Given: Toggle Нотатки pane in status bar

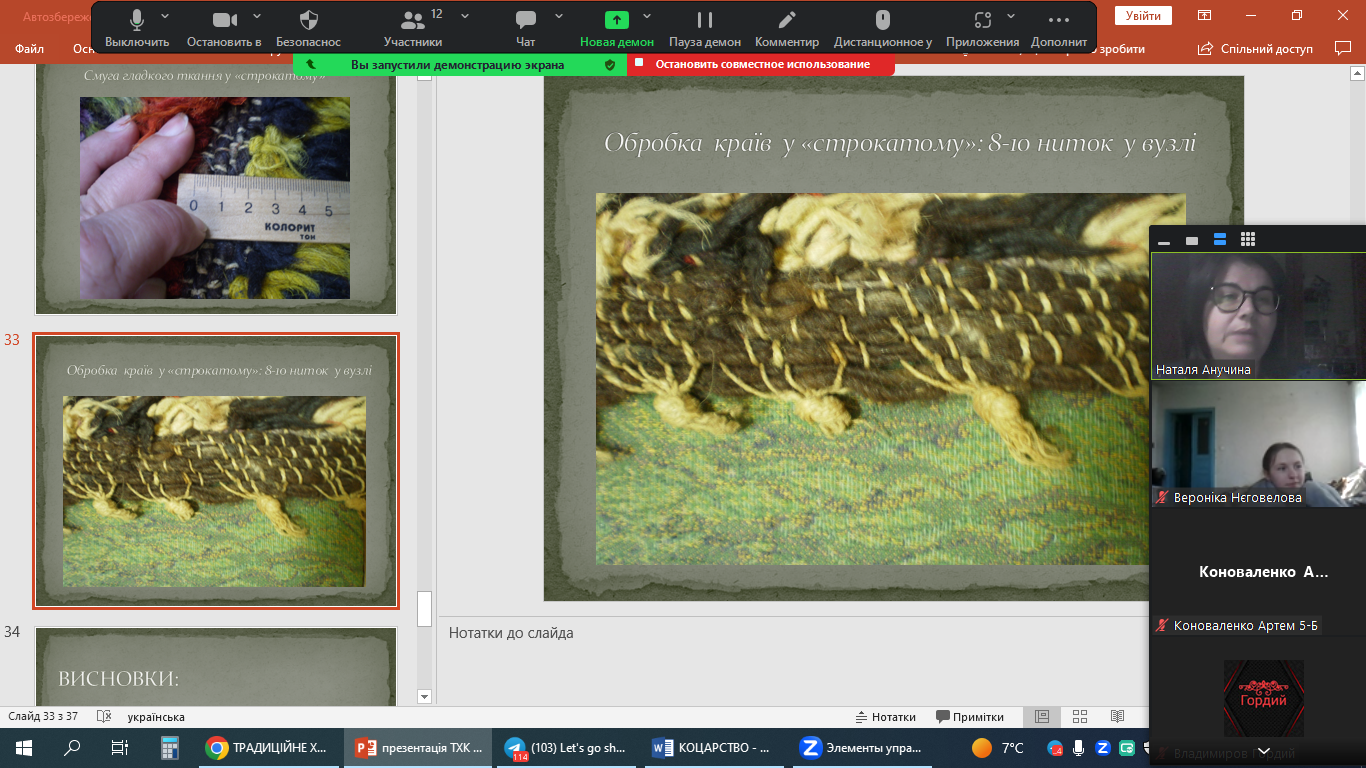Looking at the screenshot, I should 886,717.
